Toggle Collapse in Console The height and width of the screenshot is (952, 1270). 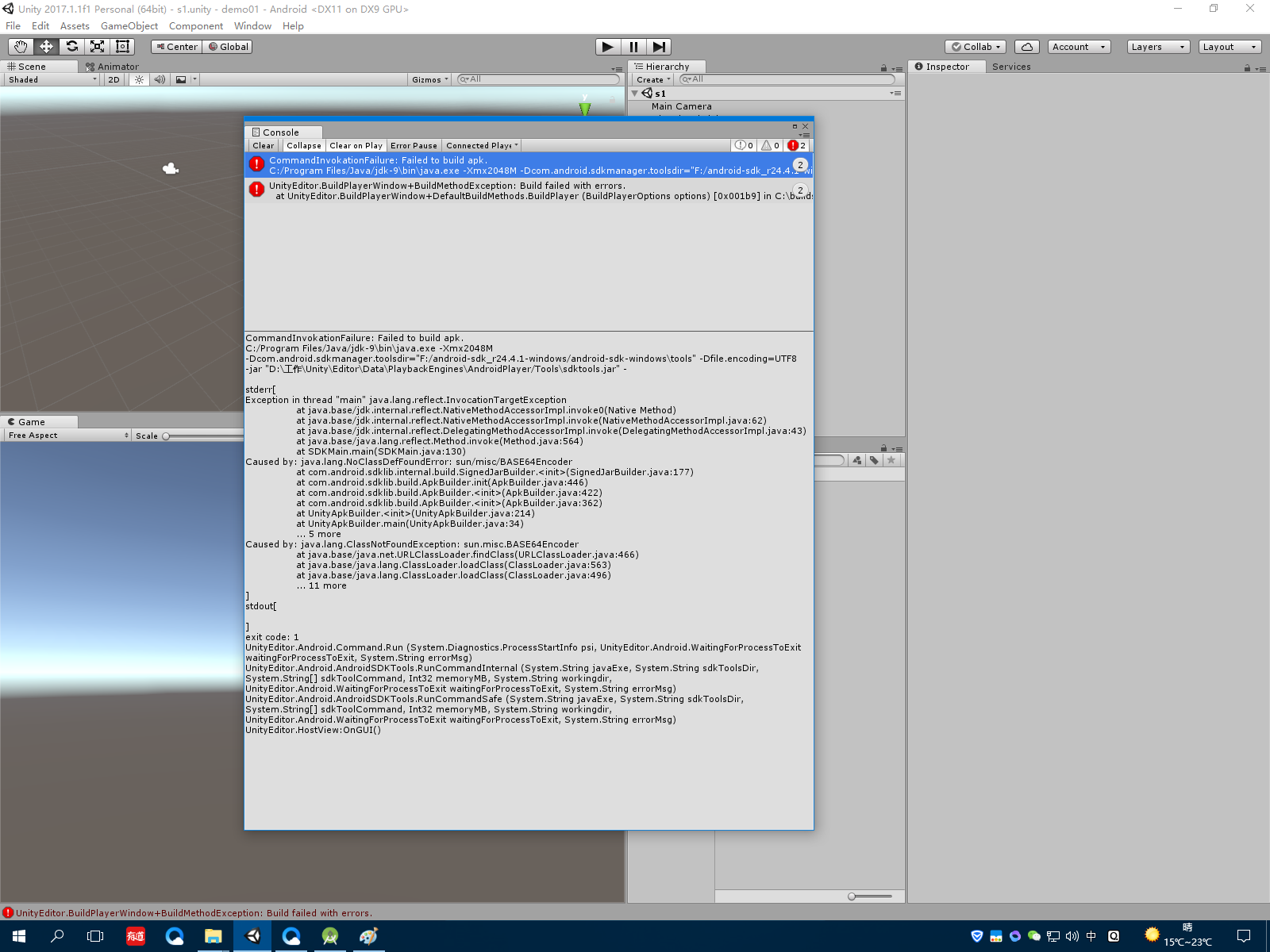304,145
